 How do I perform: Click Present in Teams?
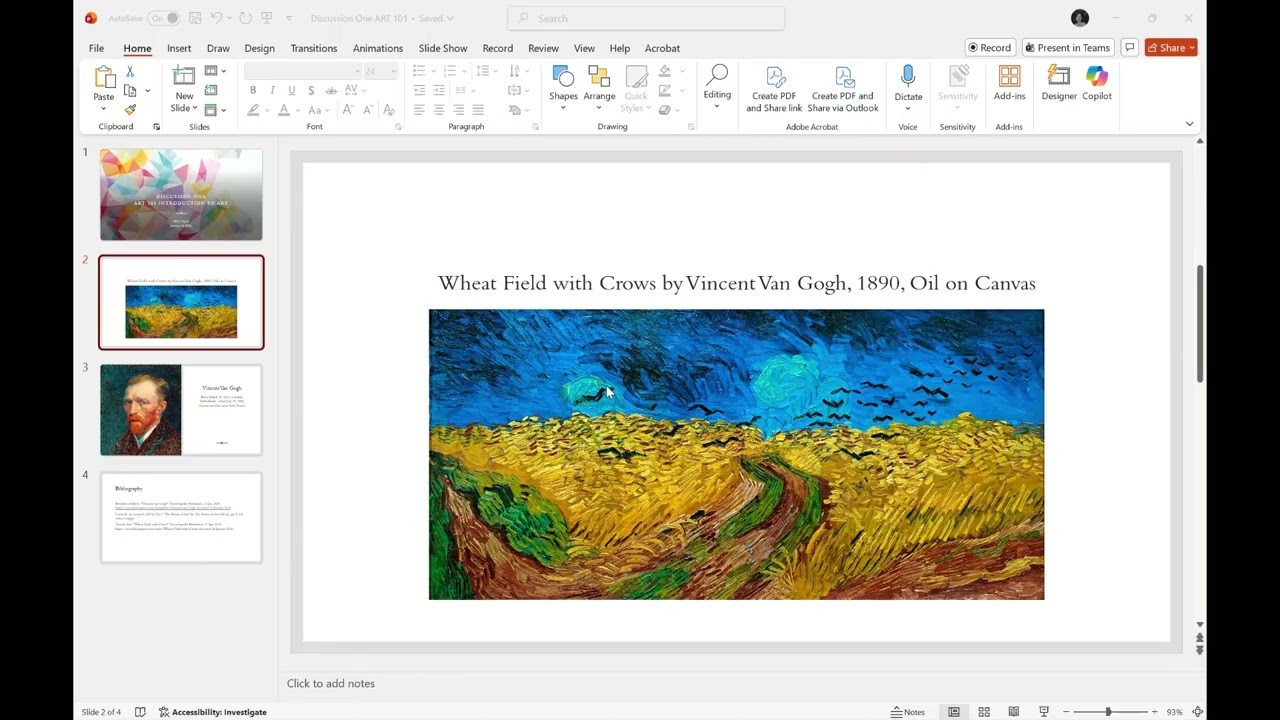(x=1068, y=48)
